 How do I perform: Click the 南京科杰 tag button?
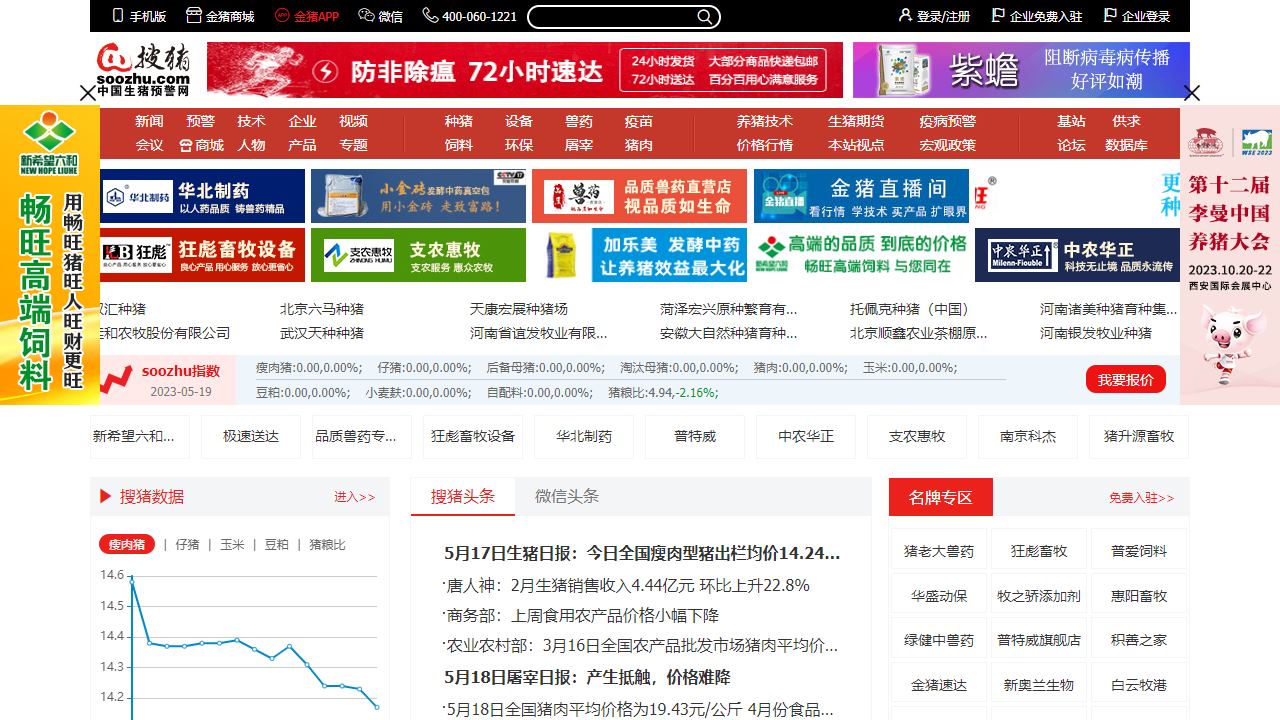point(1028,437)
